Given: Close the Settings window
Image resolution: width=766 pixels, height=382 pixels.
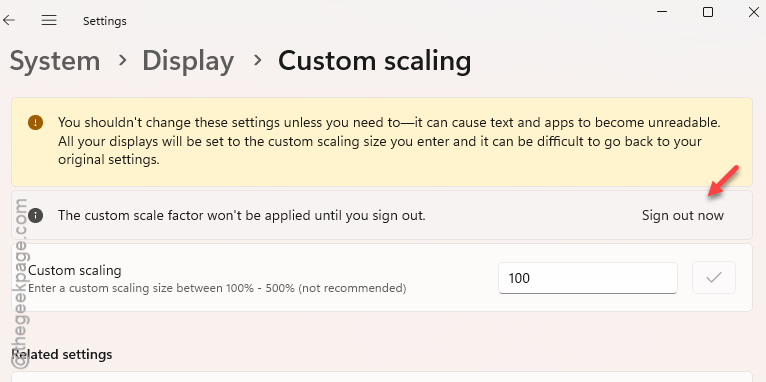Looking at the screenshot, I should [x=754, y=12].
